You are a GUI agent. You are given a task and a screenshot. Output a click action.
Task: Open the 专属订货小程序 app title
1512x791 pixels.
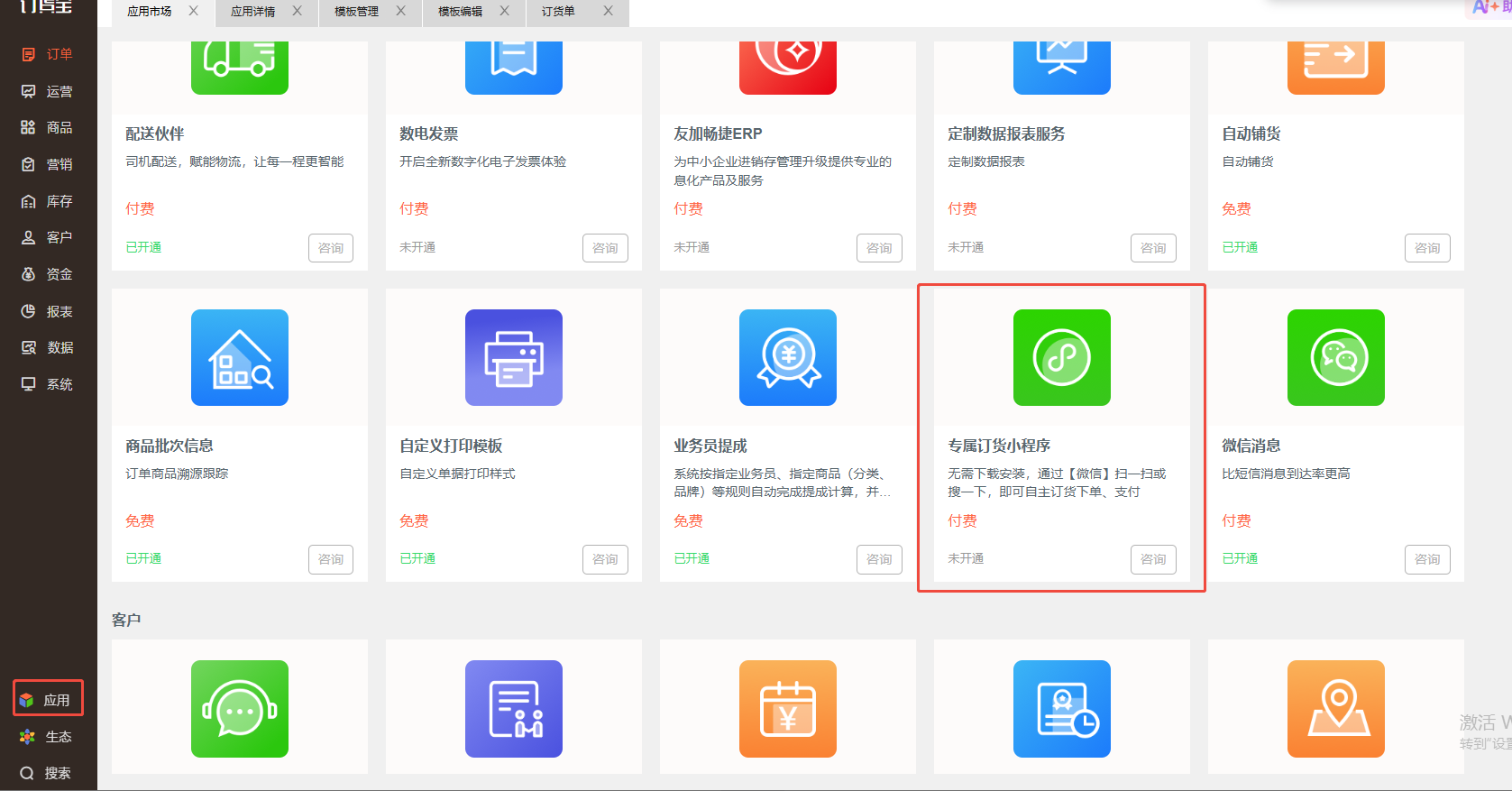(999, 446)
